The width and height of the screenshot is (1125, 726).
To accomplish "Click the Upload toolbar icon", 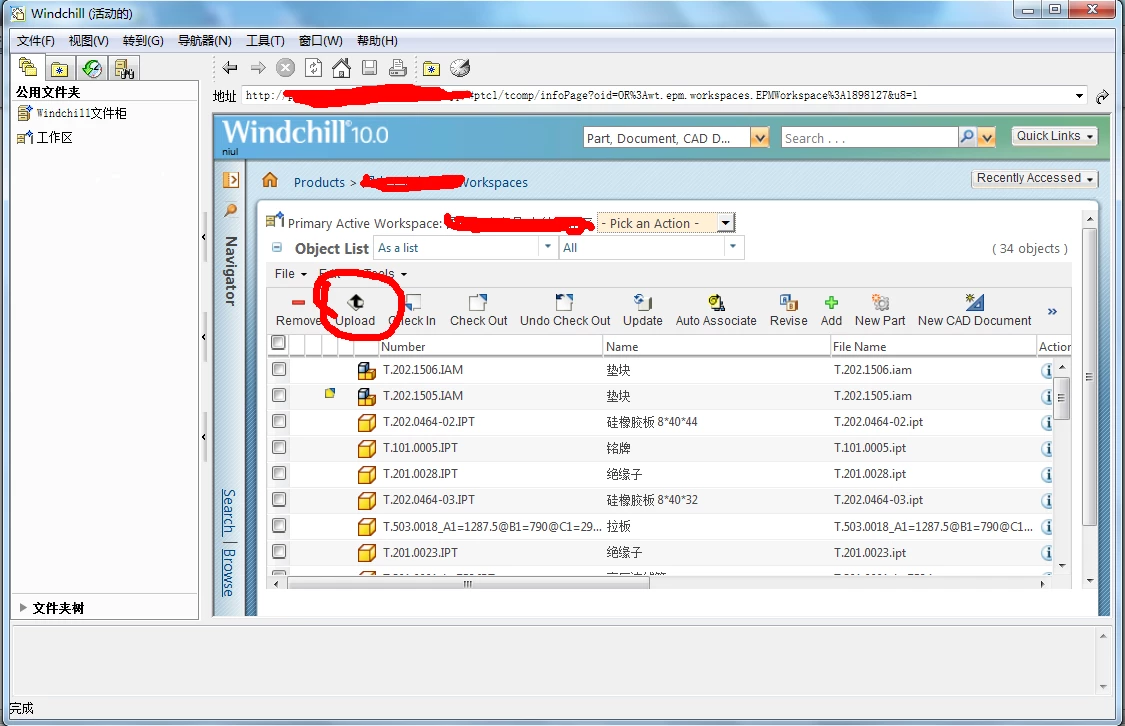I will (355, 302).
